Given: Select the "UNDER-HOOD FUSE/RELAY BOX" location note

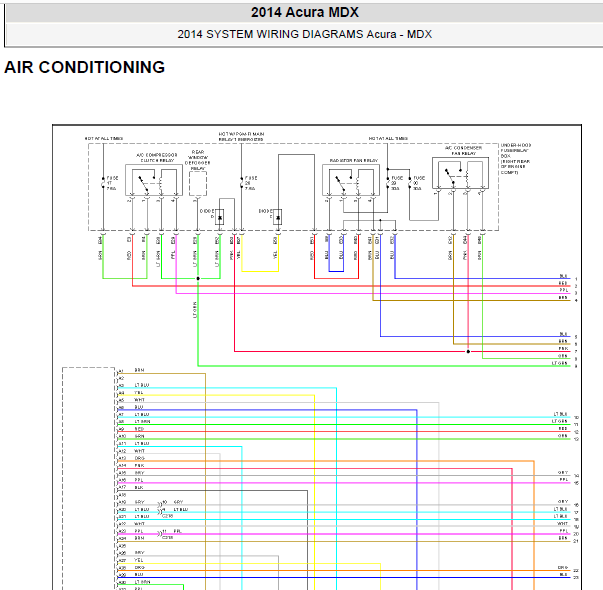Looking at the screenshot, I should (x=516, y=158).
